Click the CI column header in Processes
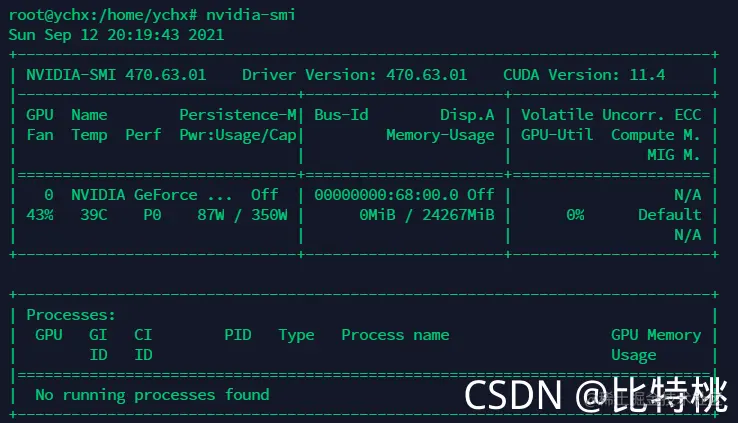Screen dimensions: 738x423 tap(143, 335)
